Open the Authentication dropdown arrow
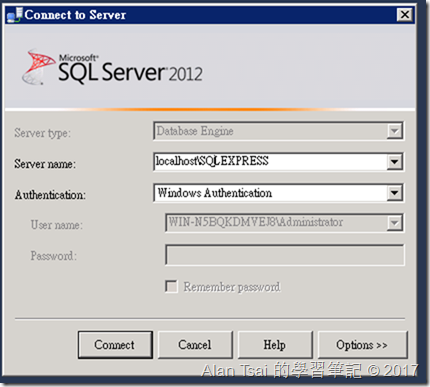 (395, 193)
